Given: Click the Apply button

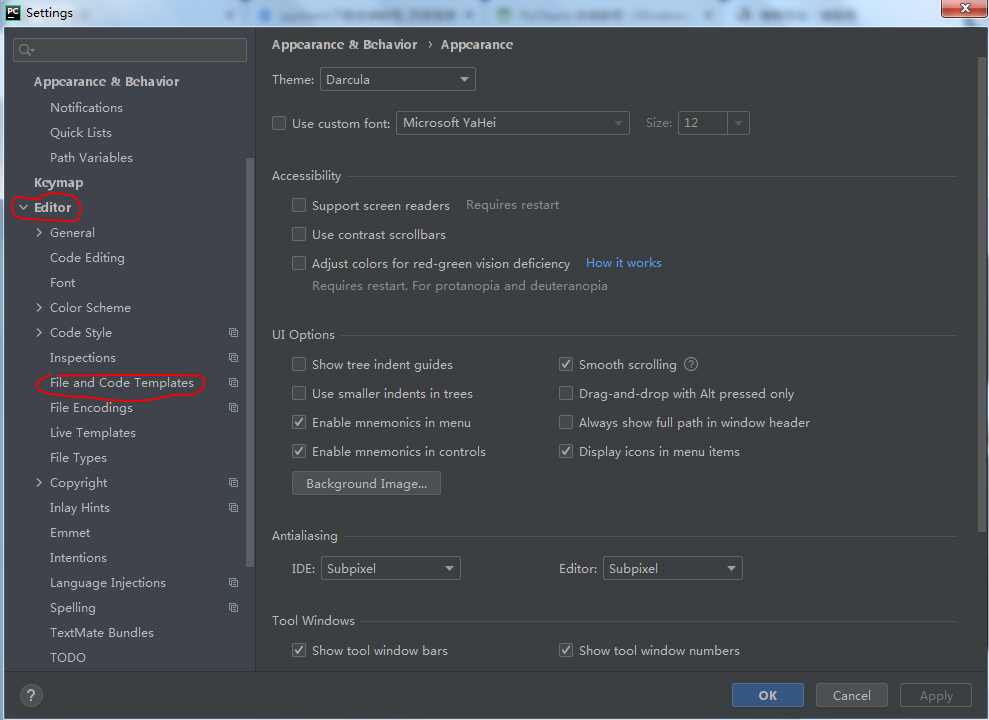Looking at the screenshot, I should pyautogui.click(x=936, y=695).
